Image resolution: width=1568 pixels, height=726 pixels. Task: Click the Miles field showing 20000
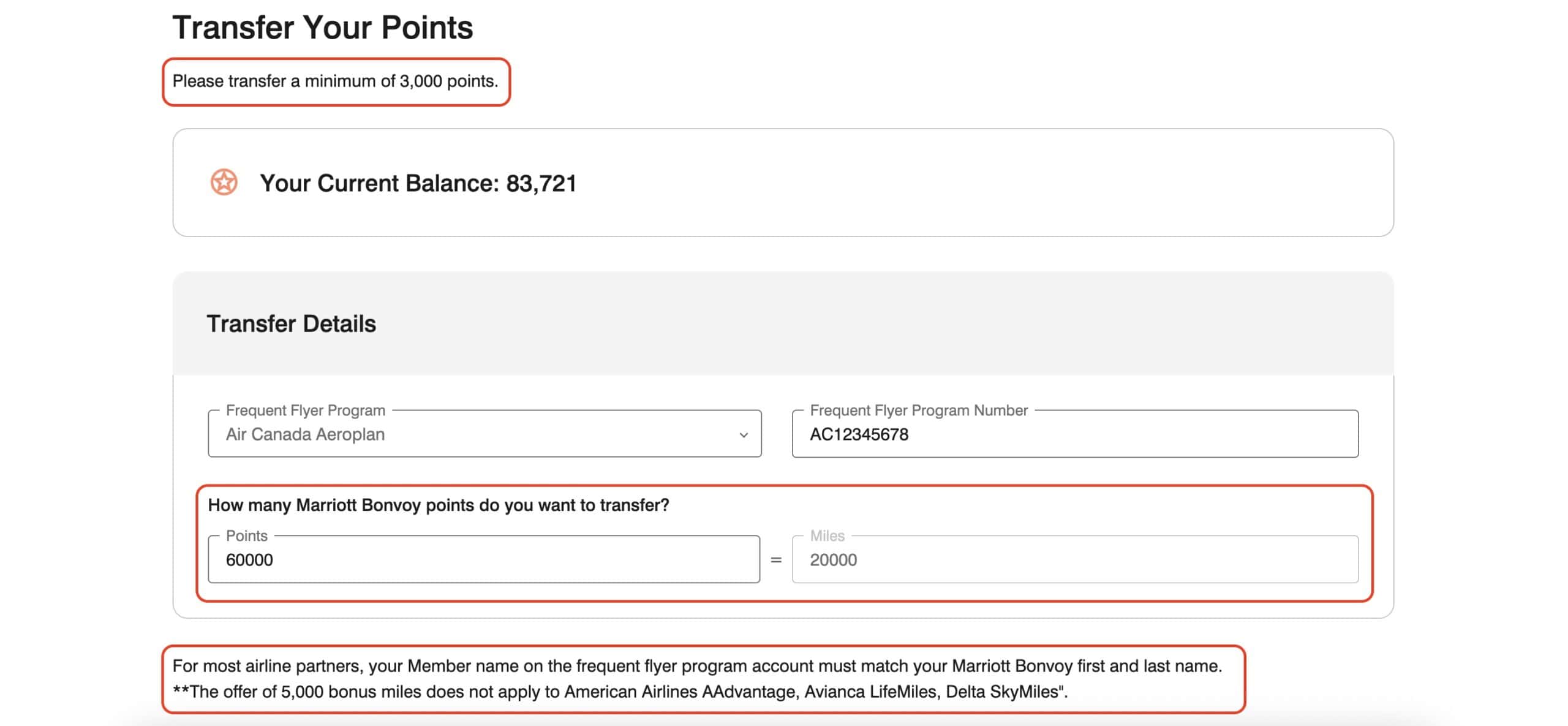pyautogui.click(x=1074, y=559)
